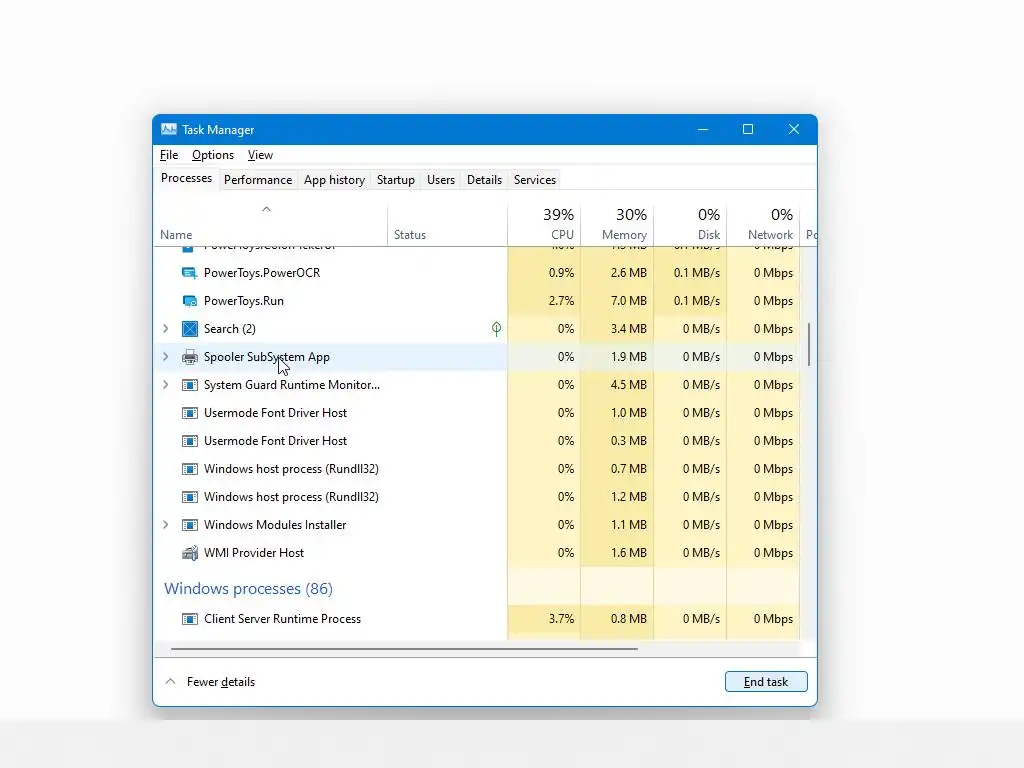1024x768 pixels.
Task: Click the 4.5 MB memory value
Action: pos(628,385)
